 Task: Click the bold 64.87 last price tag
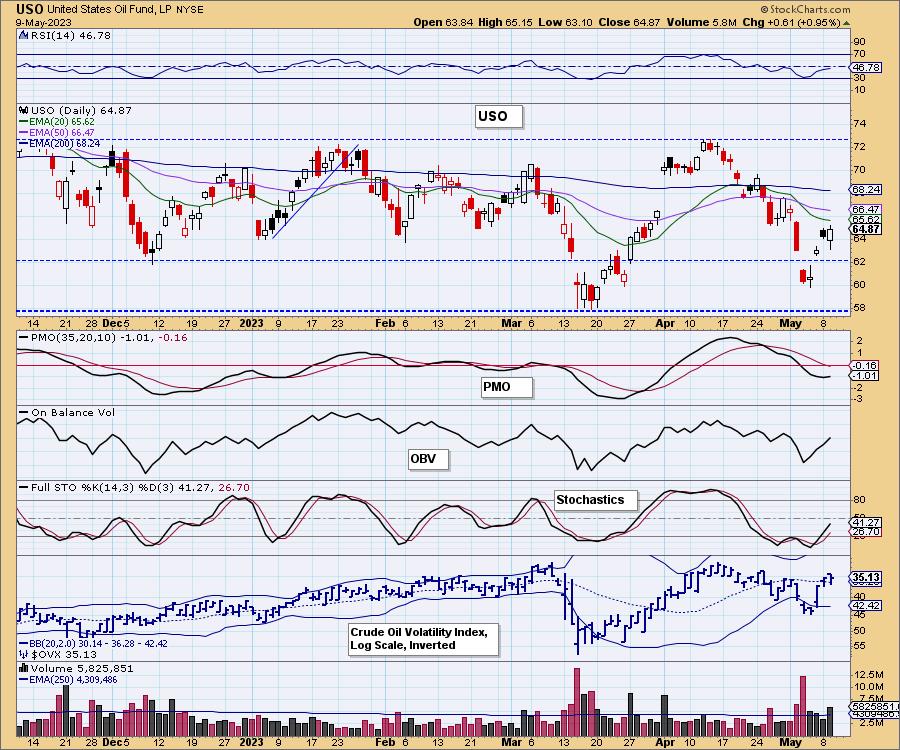click(866, 229)
